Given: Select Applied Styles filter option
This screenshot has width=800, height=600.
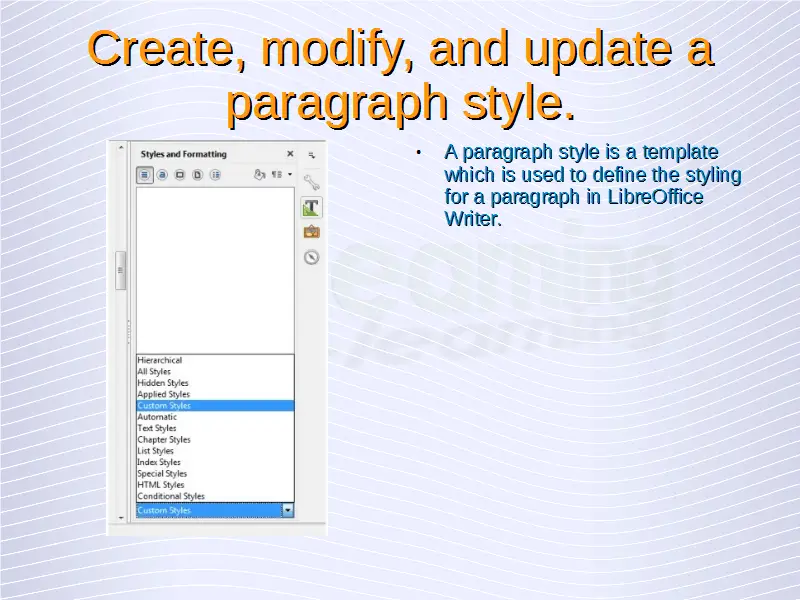Looking at the screenshot, I should point(163,394).
